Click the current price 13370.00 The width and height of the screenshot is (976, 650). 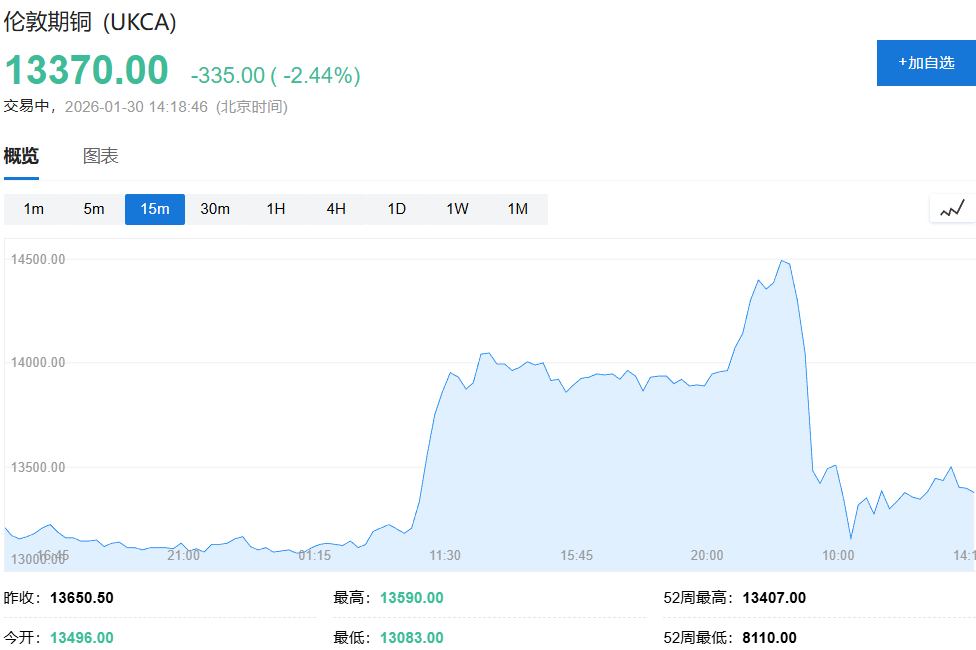pos(84,70)
